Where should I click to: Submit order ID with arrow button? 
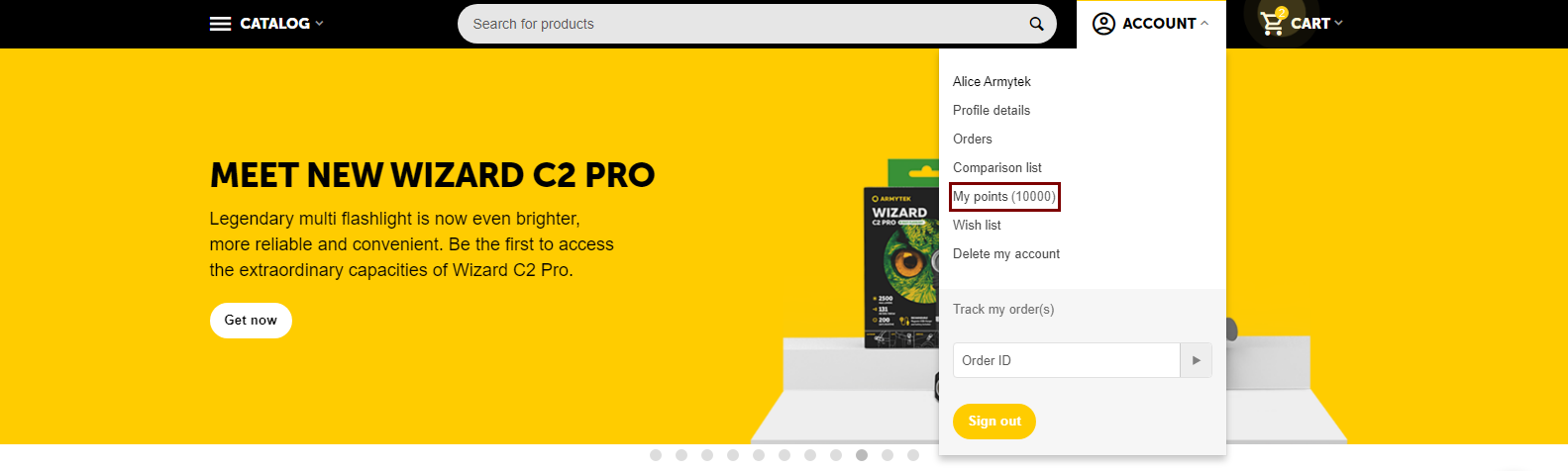(1196, 360)
